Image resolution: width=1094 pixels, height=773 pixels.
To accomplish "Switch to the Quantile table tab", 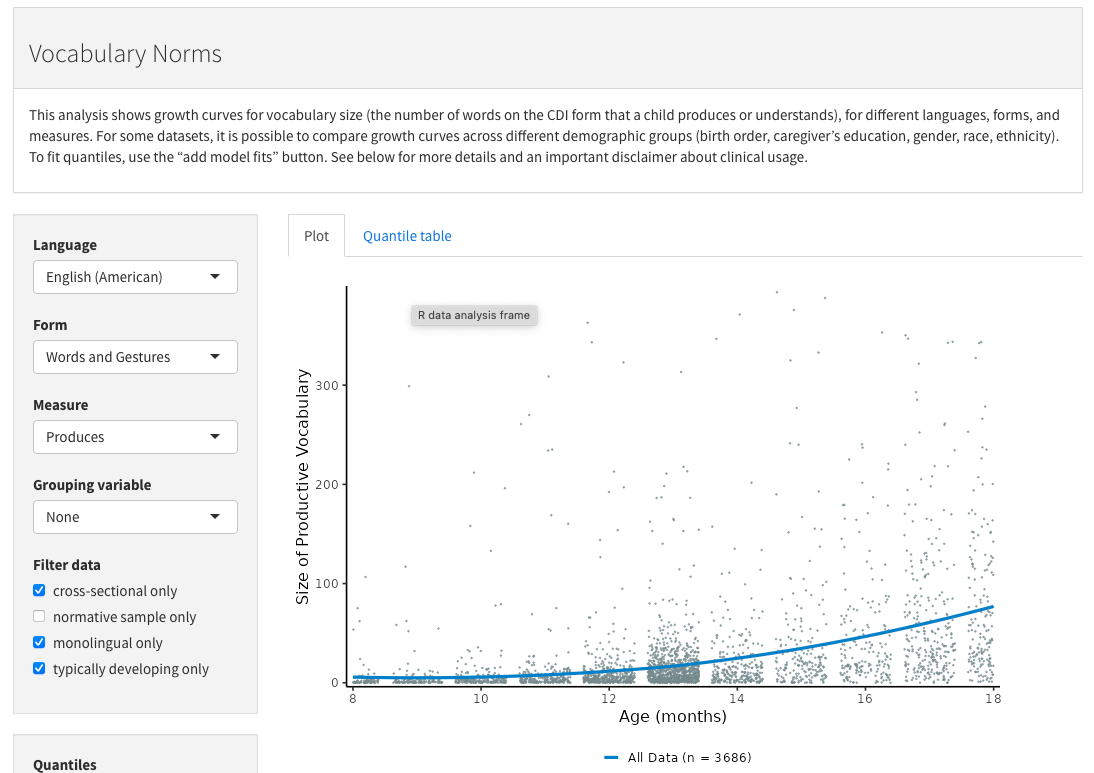I will [x=407, y=236].
